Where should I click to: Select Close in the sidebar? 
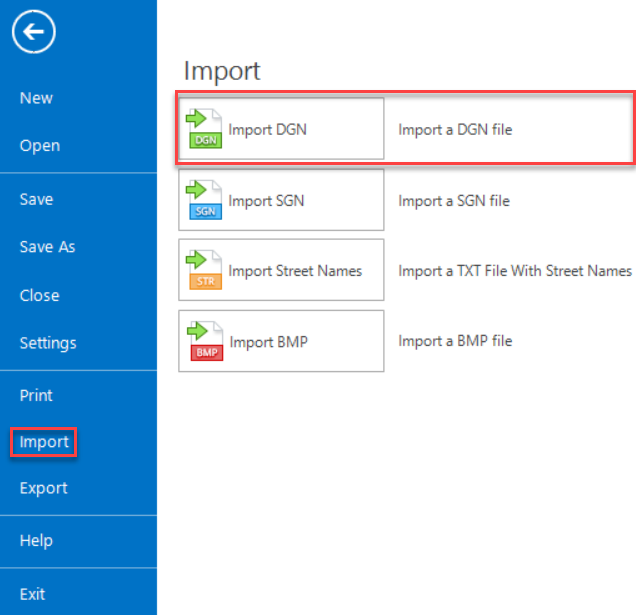coord(39,296)
